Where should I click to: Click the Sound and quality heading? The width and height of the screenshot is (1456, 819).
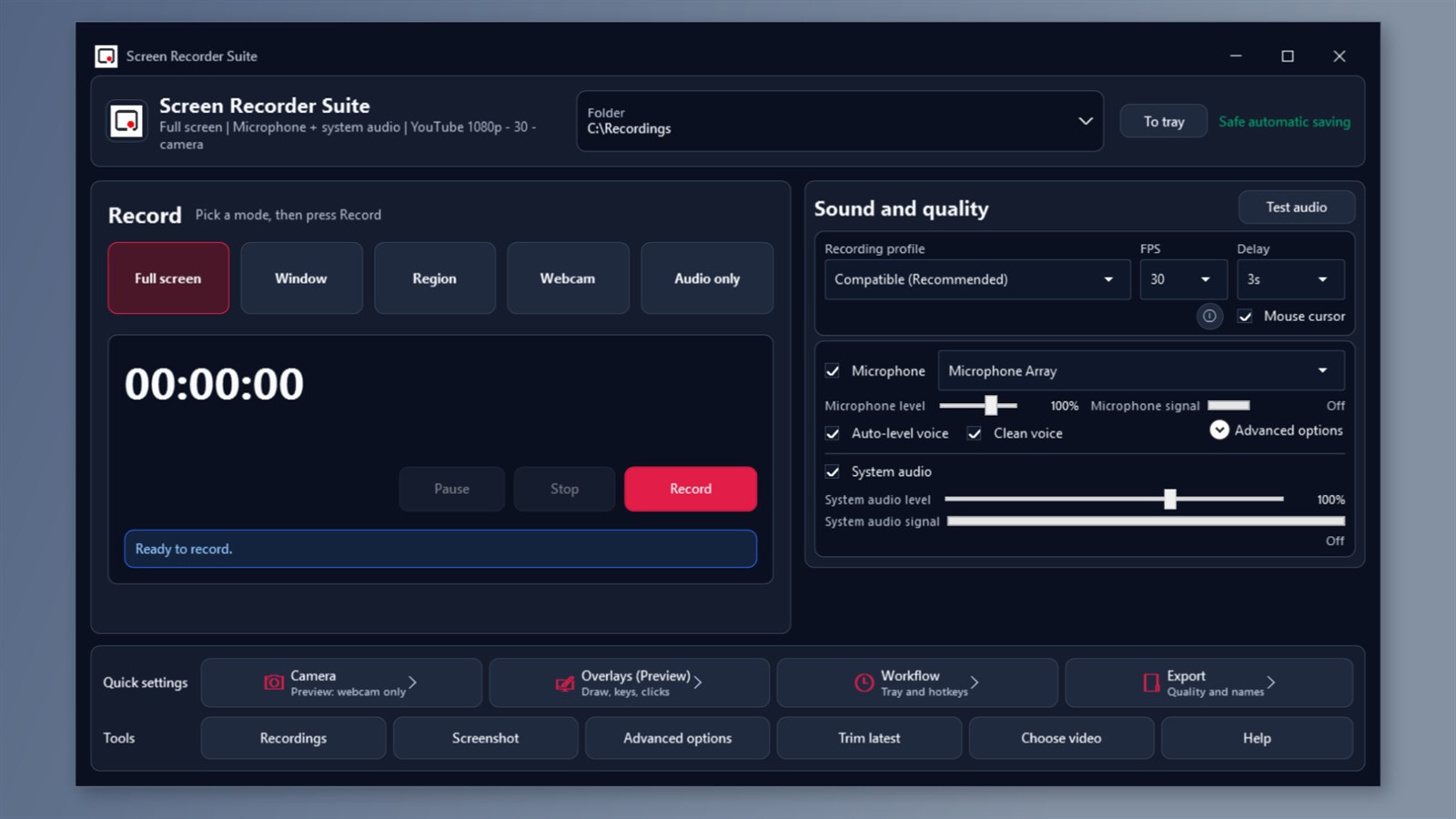pyautogui.click(x=901, y=208)
